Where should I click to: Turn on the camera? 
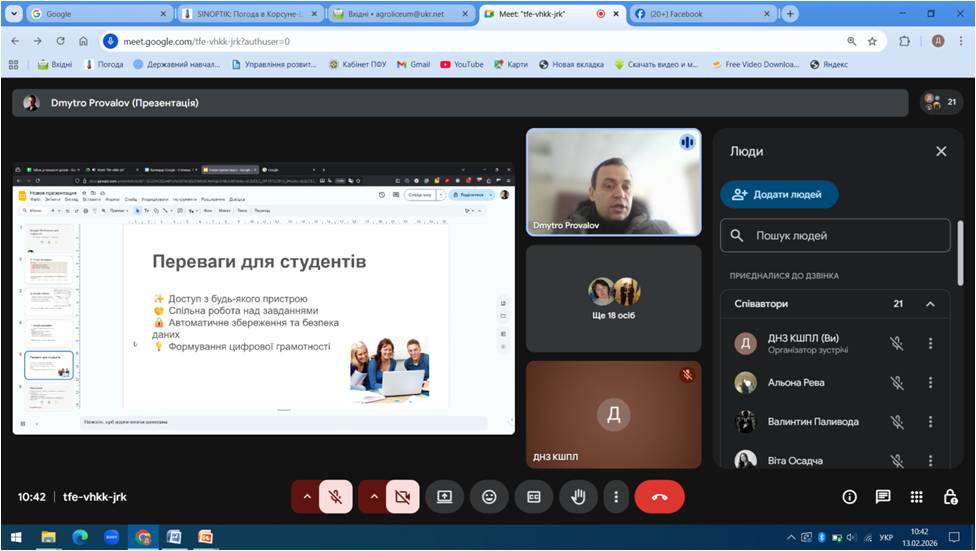[x=403, y=496]
